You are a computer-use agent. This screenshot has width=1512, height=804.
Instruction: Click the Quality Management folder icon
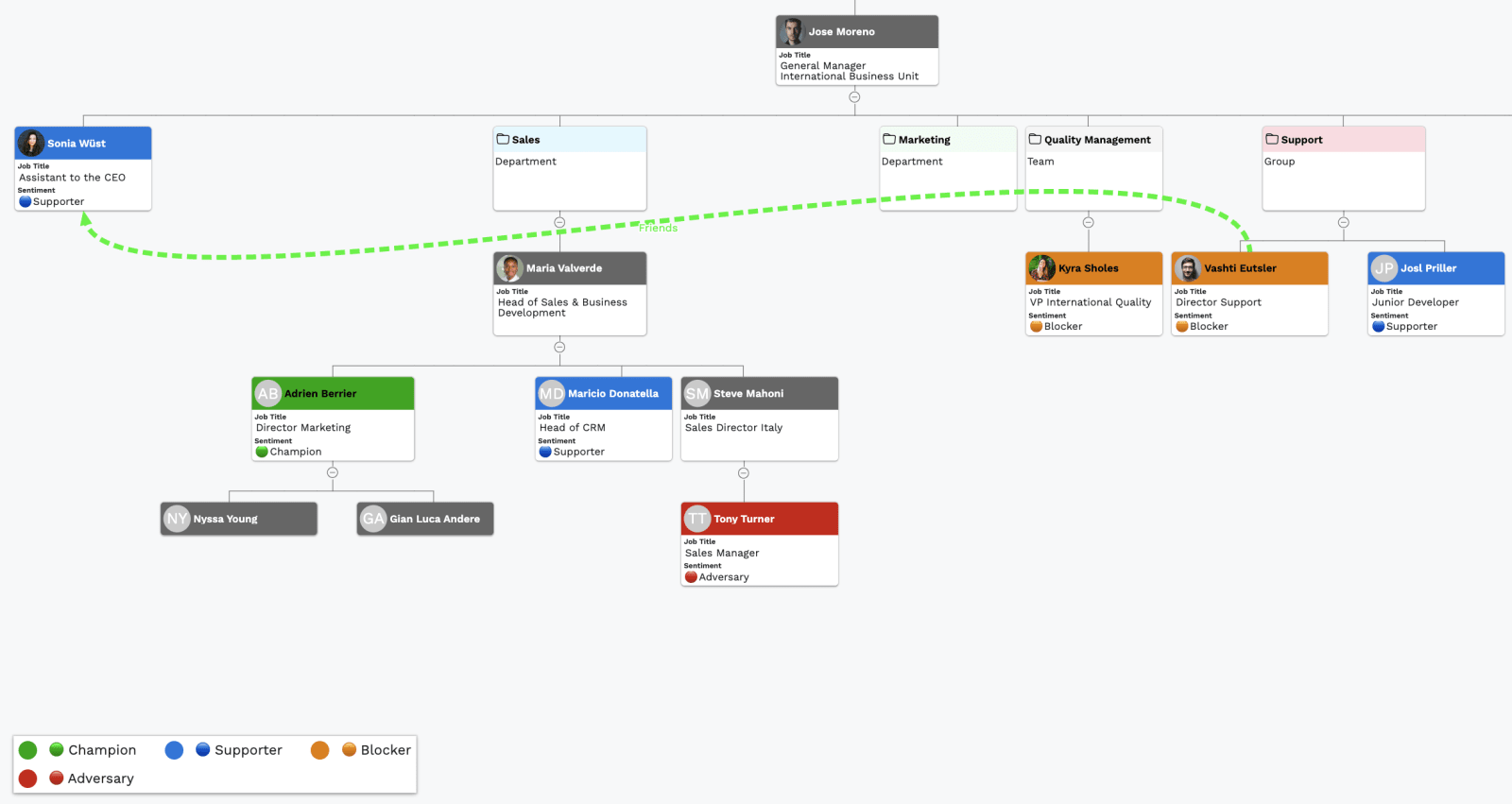[1035, 139]
